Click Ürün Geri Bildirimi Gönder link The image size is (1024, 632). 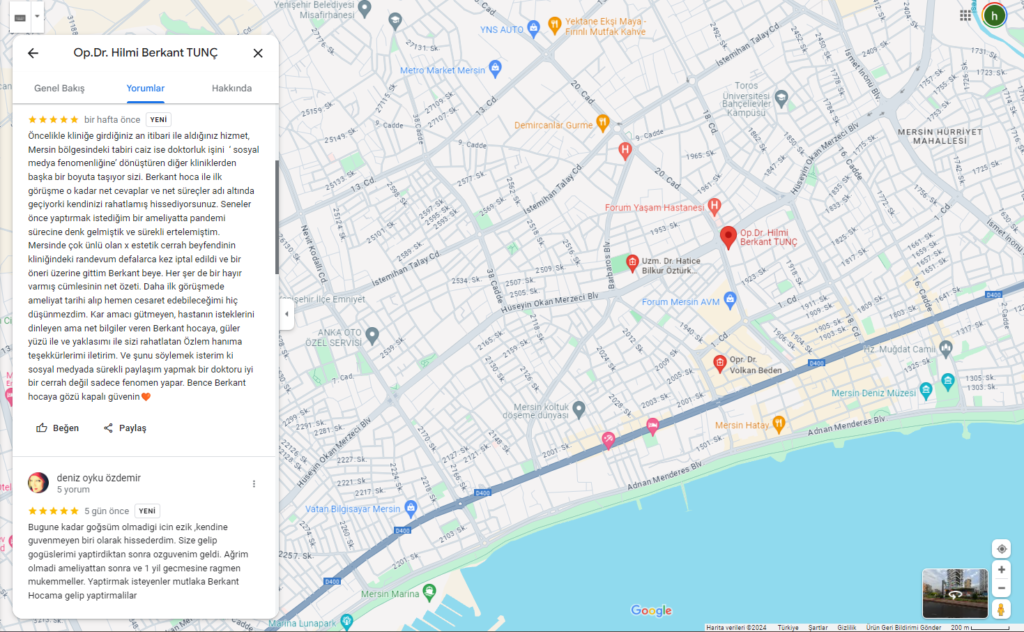903,627
